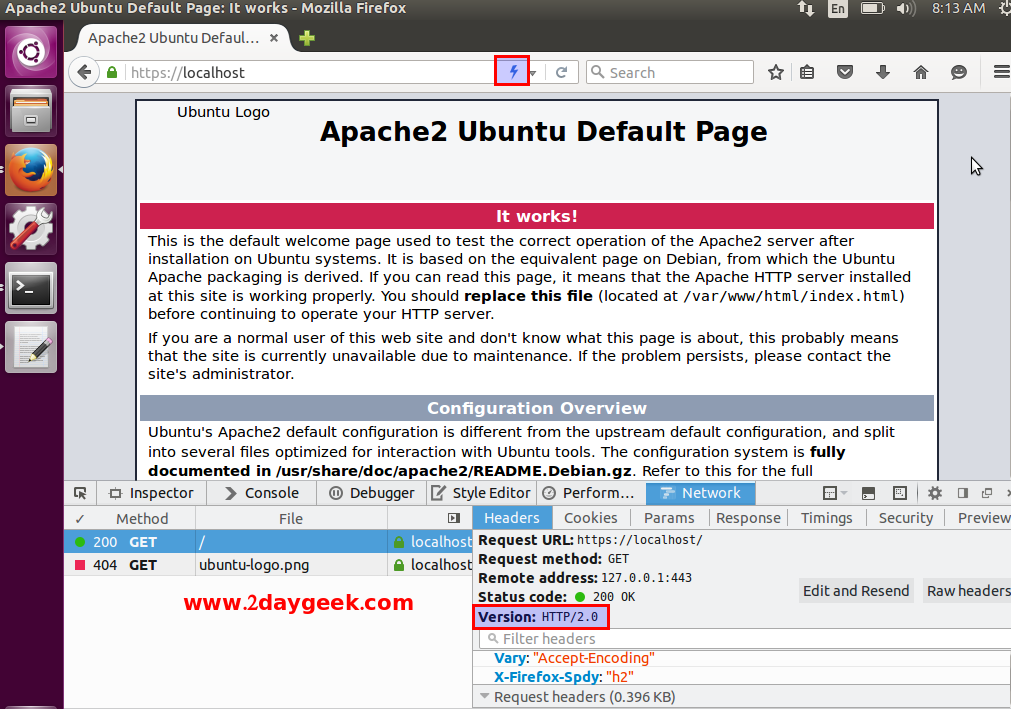
Task: Switch to the Response details tab
Action: point(748,518)
